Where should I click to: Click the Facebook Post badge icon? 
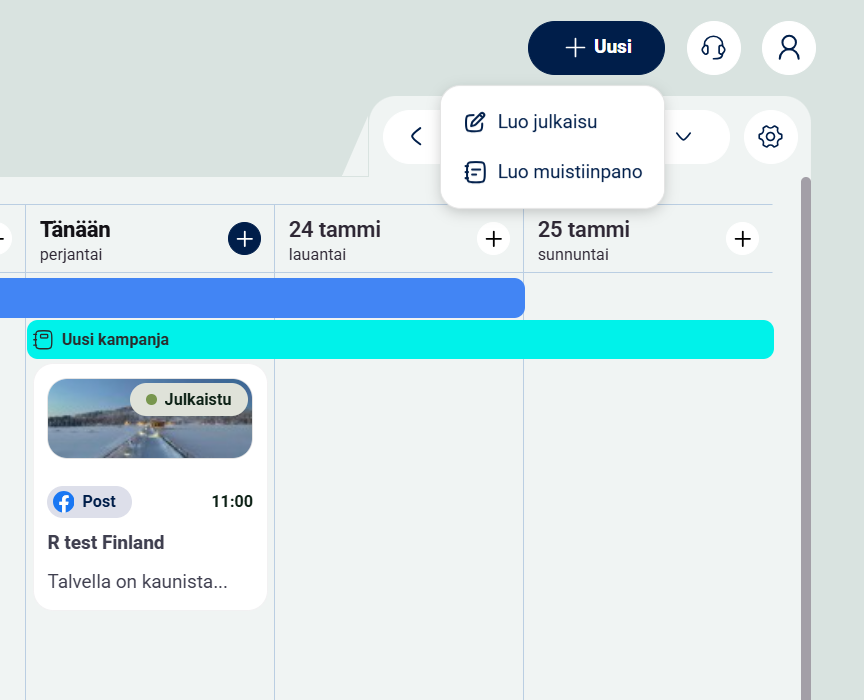(x=64, y=502)
